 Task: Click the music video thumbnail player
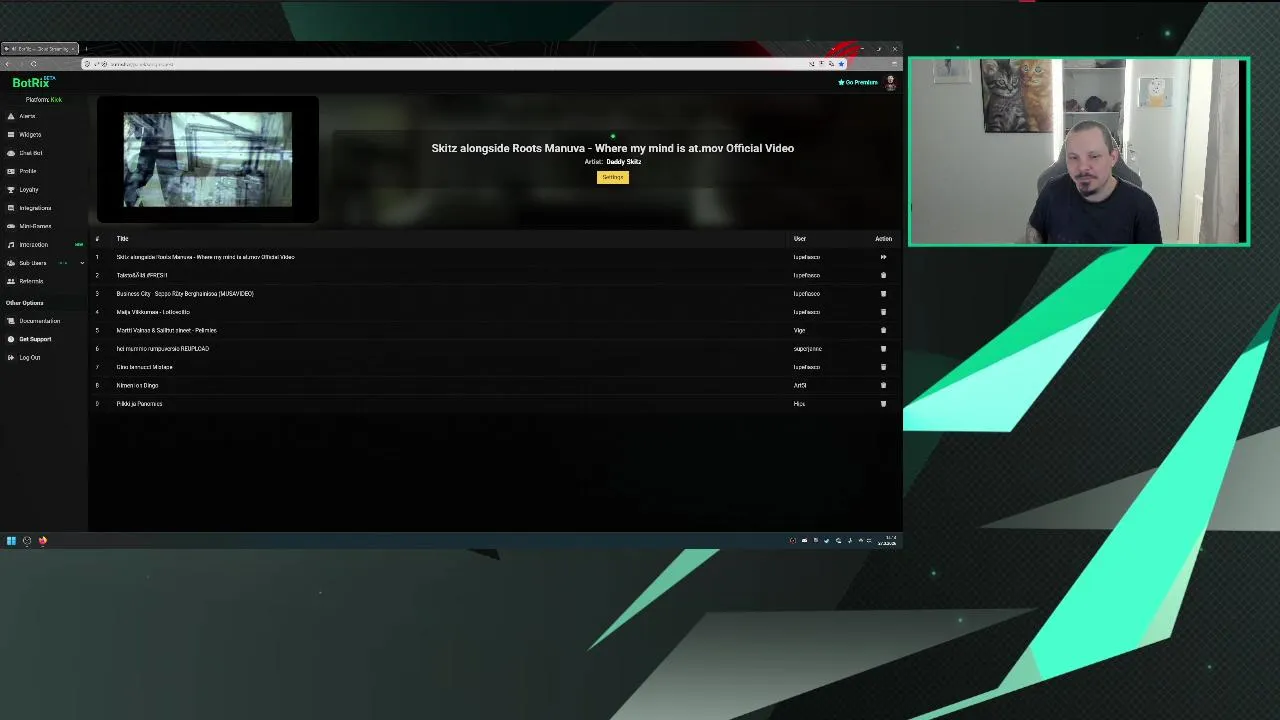tap(208, 160)
